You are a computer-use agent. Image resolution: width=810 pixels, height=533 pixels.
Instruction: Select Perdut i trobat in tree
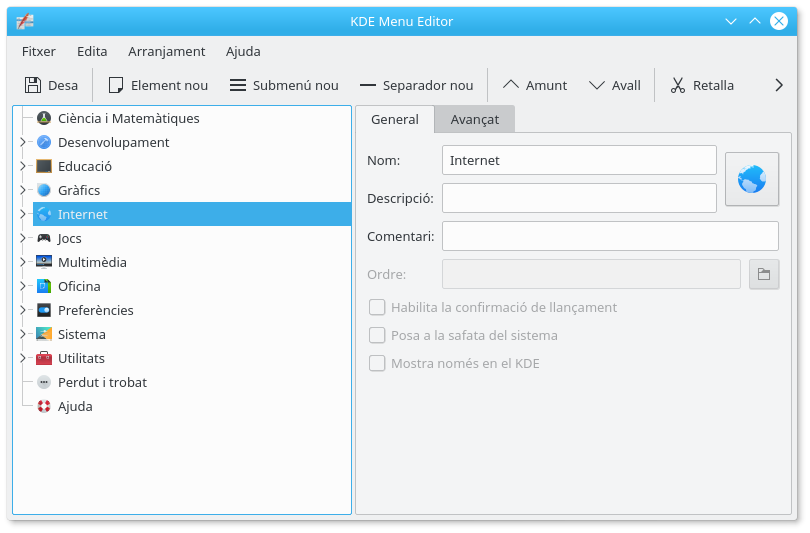pos(101,382)
